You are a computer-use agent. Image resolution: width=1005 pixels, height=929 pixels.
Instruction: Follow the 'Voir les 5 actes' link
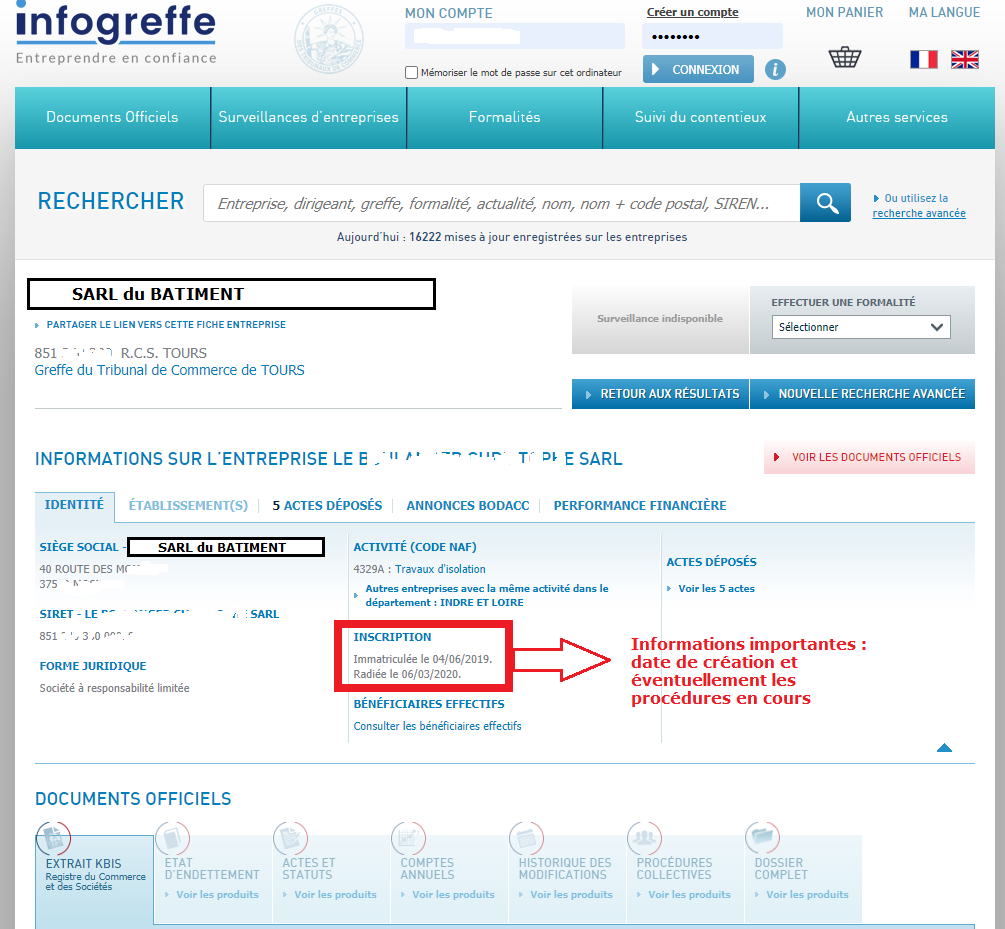tap(717, 588)
